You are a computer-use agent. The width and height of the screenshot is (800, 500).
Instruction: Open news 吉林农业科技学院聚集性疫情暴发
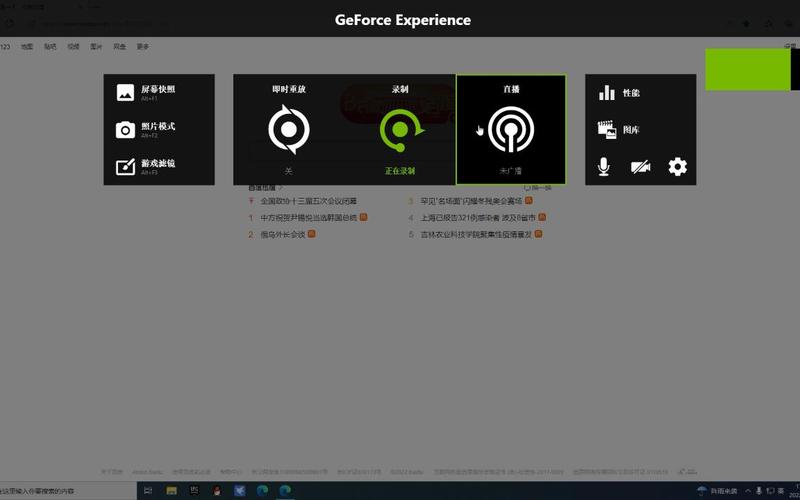[476, 234]
